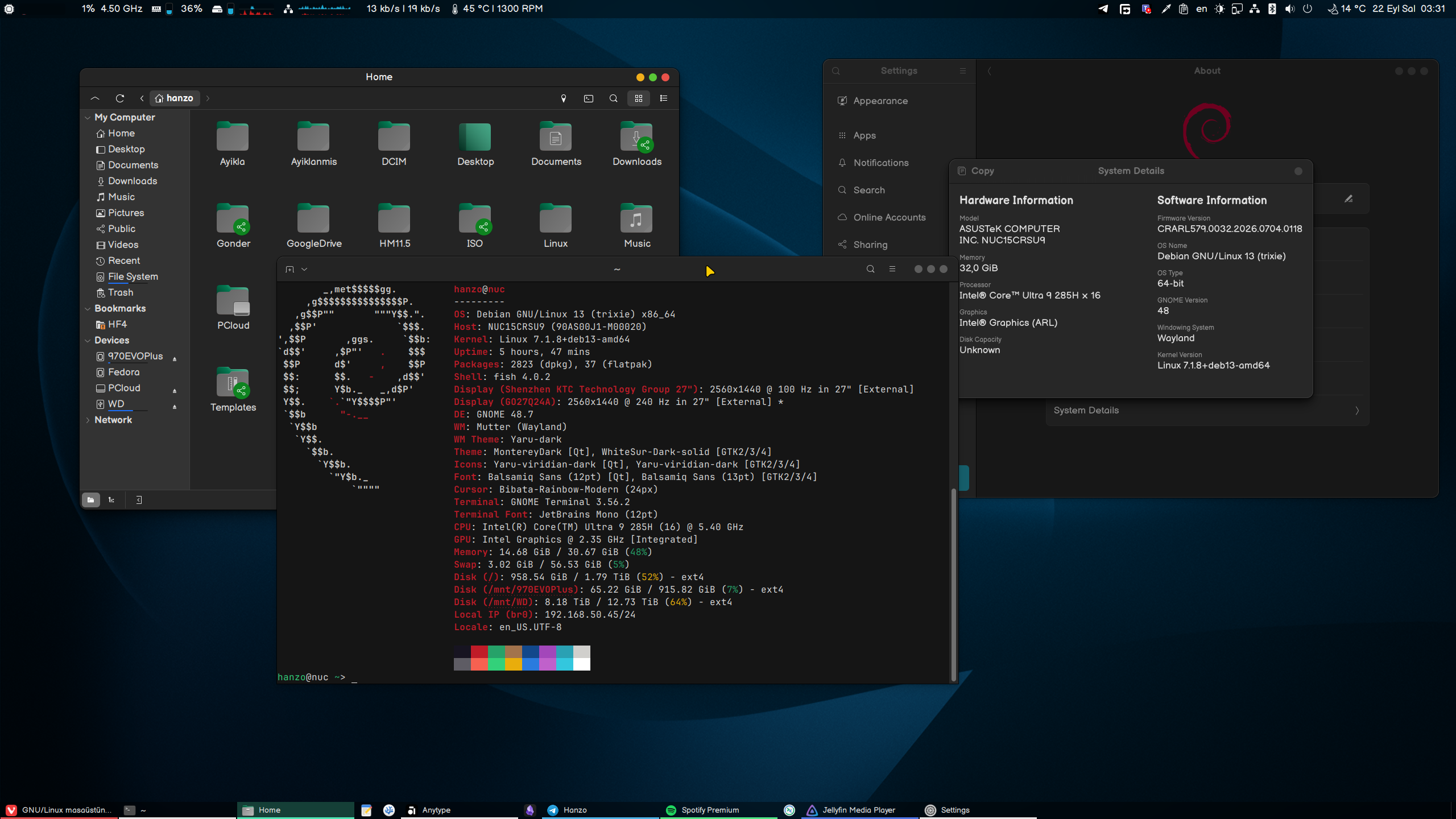Viewport: 1456px width, 819px height.
Task: Open the terminal hamburger menu
Action: [x=892, y=269]
